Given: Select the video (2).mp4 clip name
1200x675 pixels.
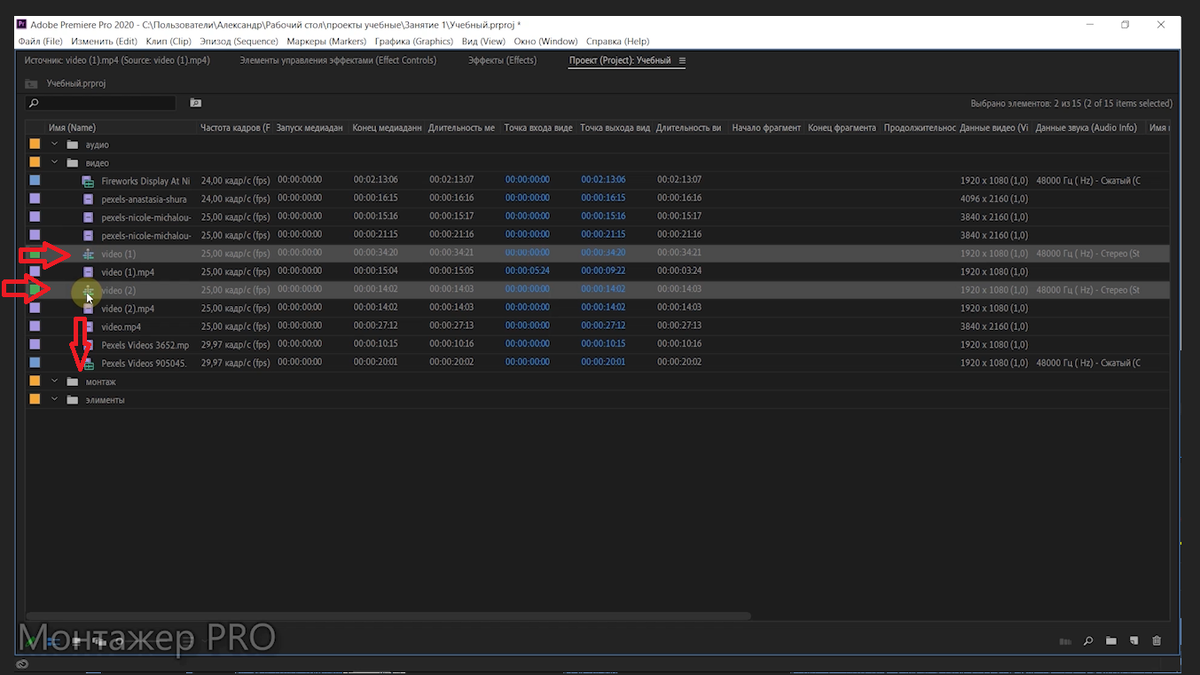Looking at the screenshot, I should coord(128,309).
